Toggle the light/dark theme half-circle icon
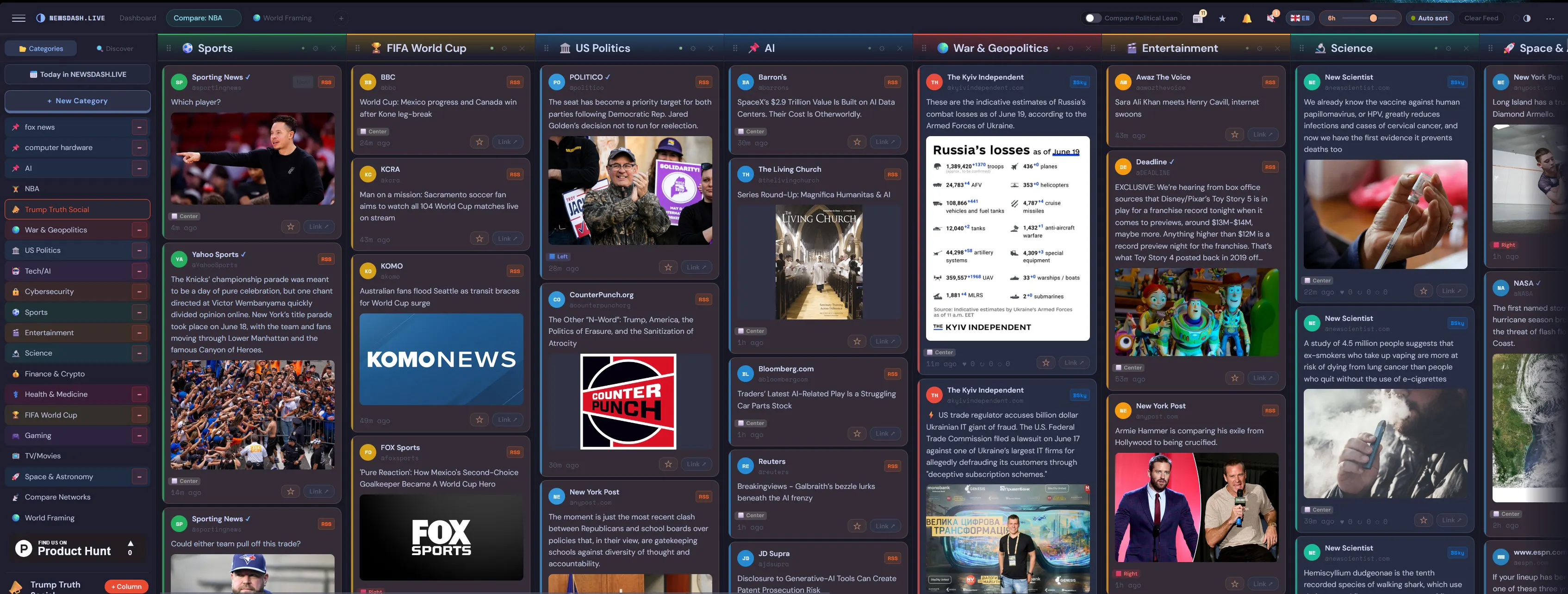1568x594 pixels. coord(1527,18)
